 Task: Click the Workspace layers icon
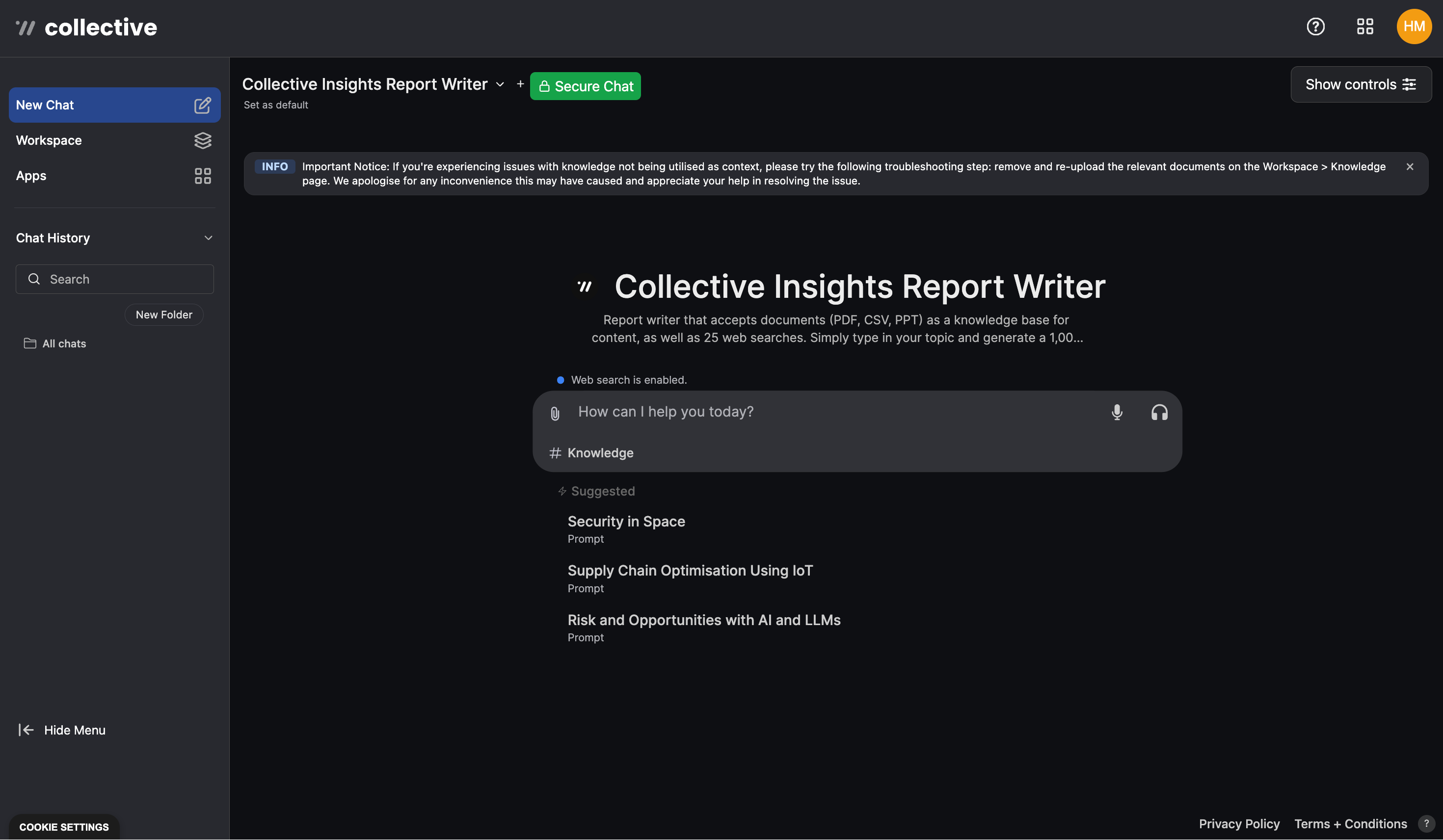[x=203, y=140]
